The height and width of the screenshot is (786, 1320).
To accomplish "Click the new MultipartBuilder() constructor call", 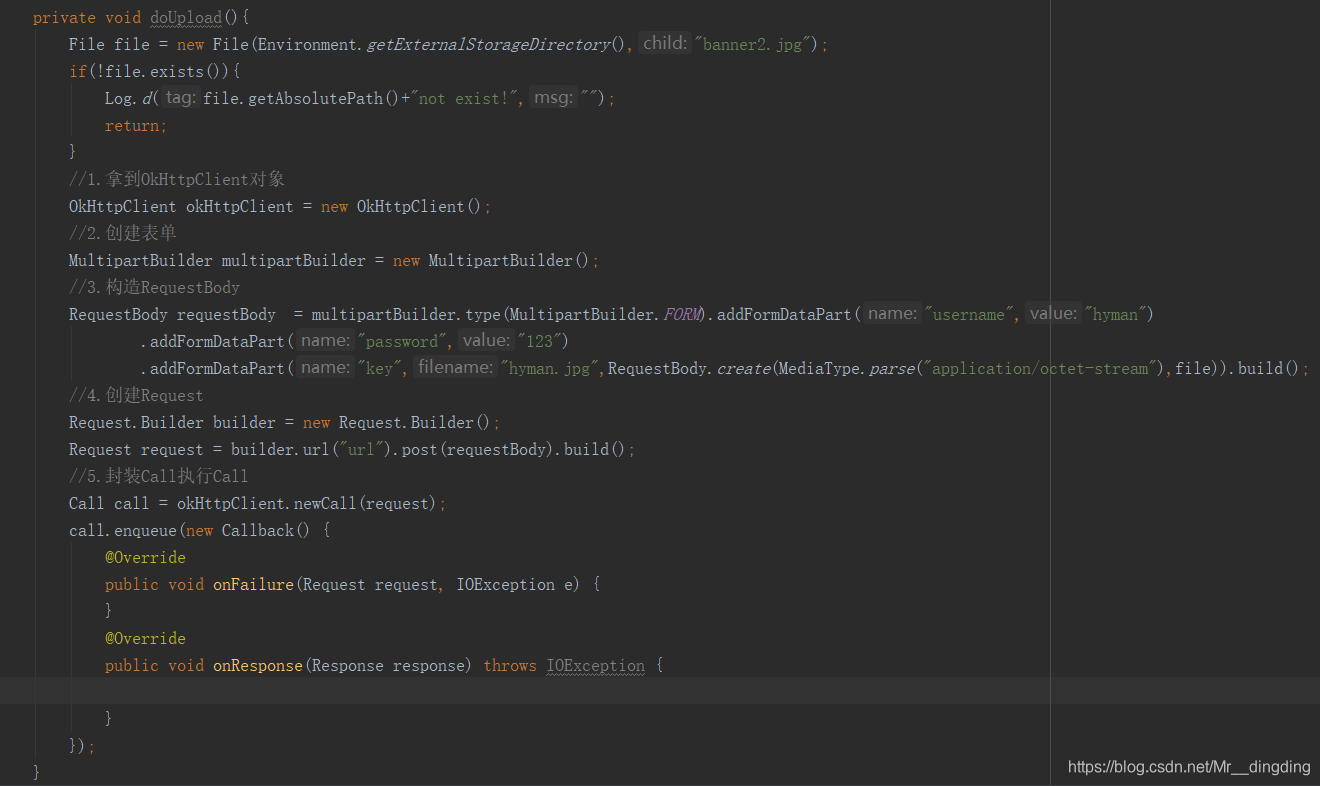I will pyautogui.click(x=492, y=261).
